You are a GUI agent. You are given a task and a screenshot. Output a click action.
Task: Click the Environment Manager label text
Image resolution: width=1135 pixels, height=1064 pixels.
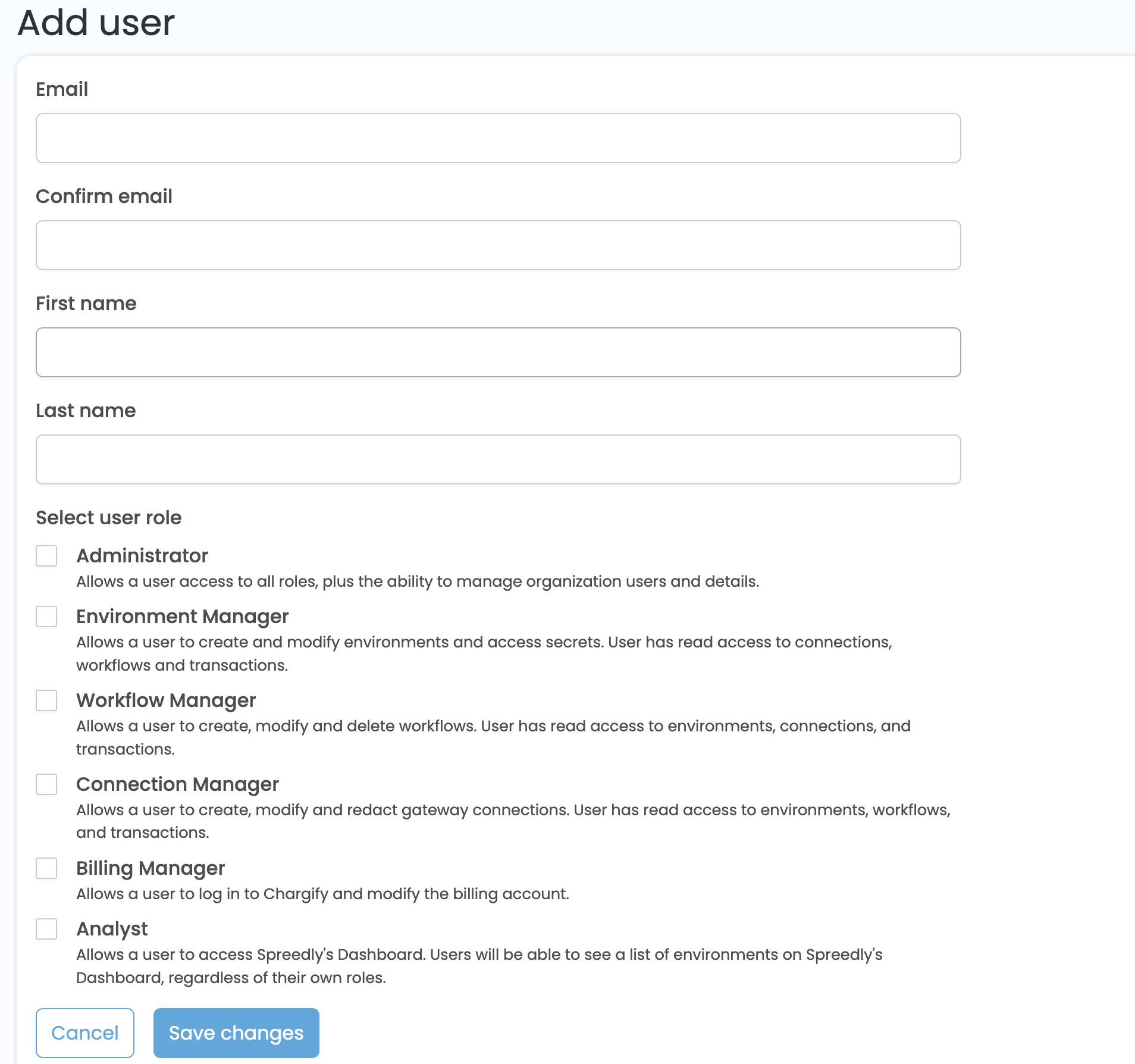coord(183,617)
